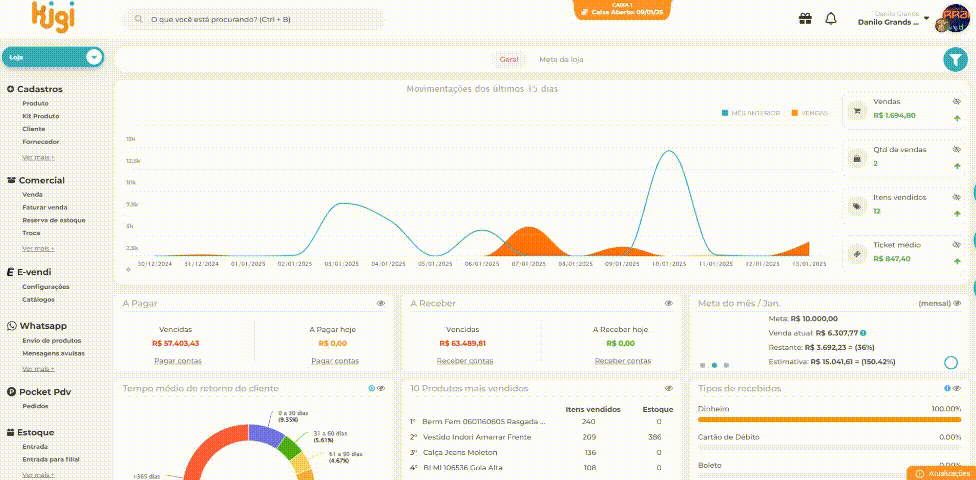The image size is (976, 480).
Task: Open Faturar venda in the Comercial menu
Action: (x=45, y=207)
